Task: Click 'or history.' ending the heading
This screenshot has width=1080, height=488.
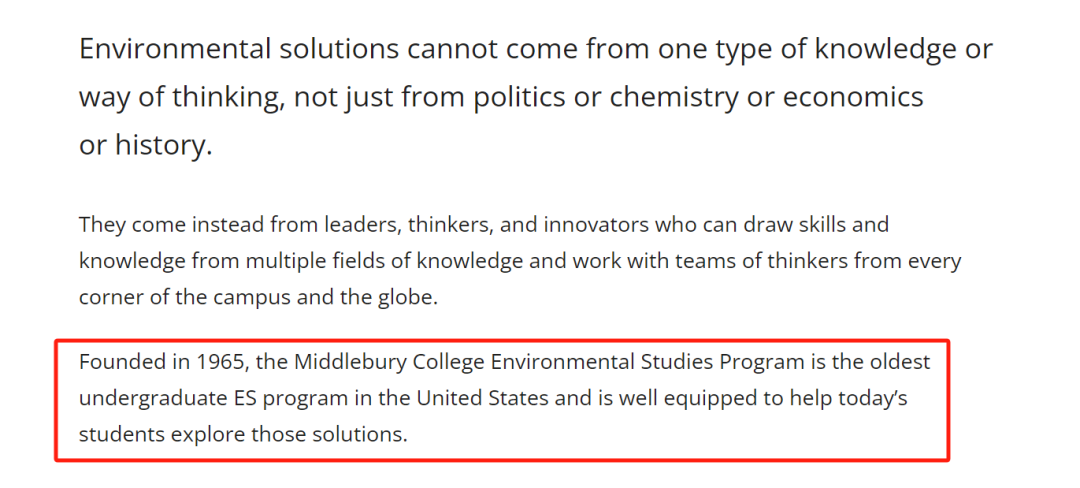Action: click(x=146, y=146)
